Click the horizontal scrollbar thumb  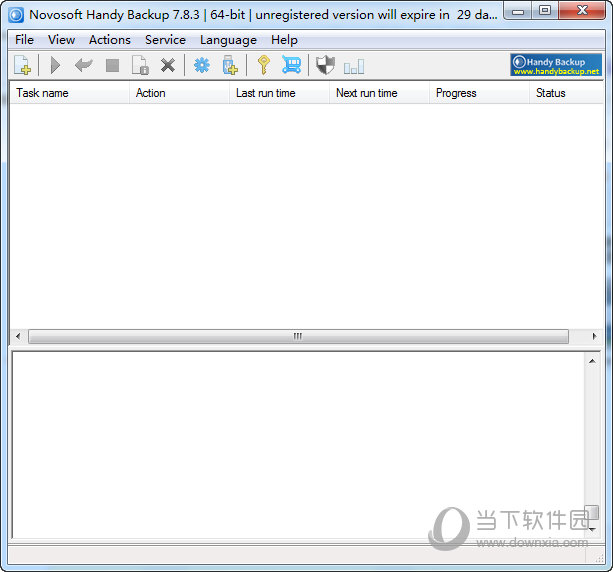(298, 336)
